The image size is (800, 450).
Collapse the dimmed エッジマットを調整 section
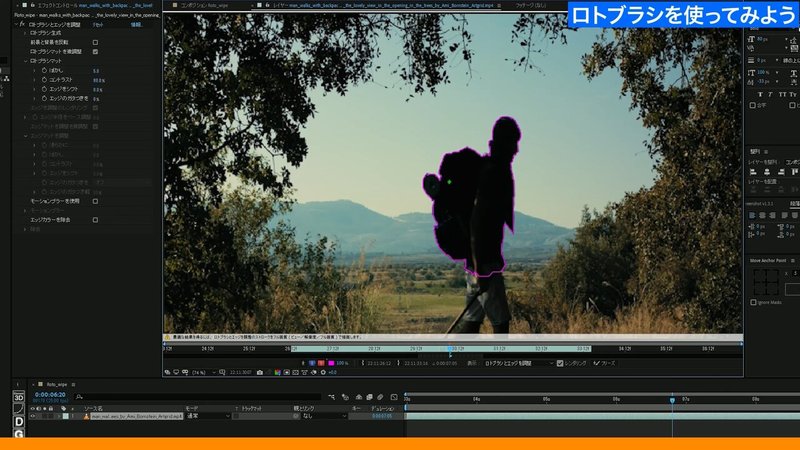pos(26,136)
